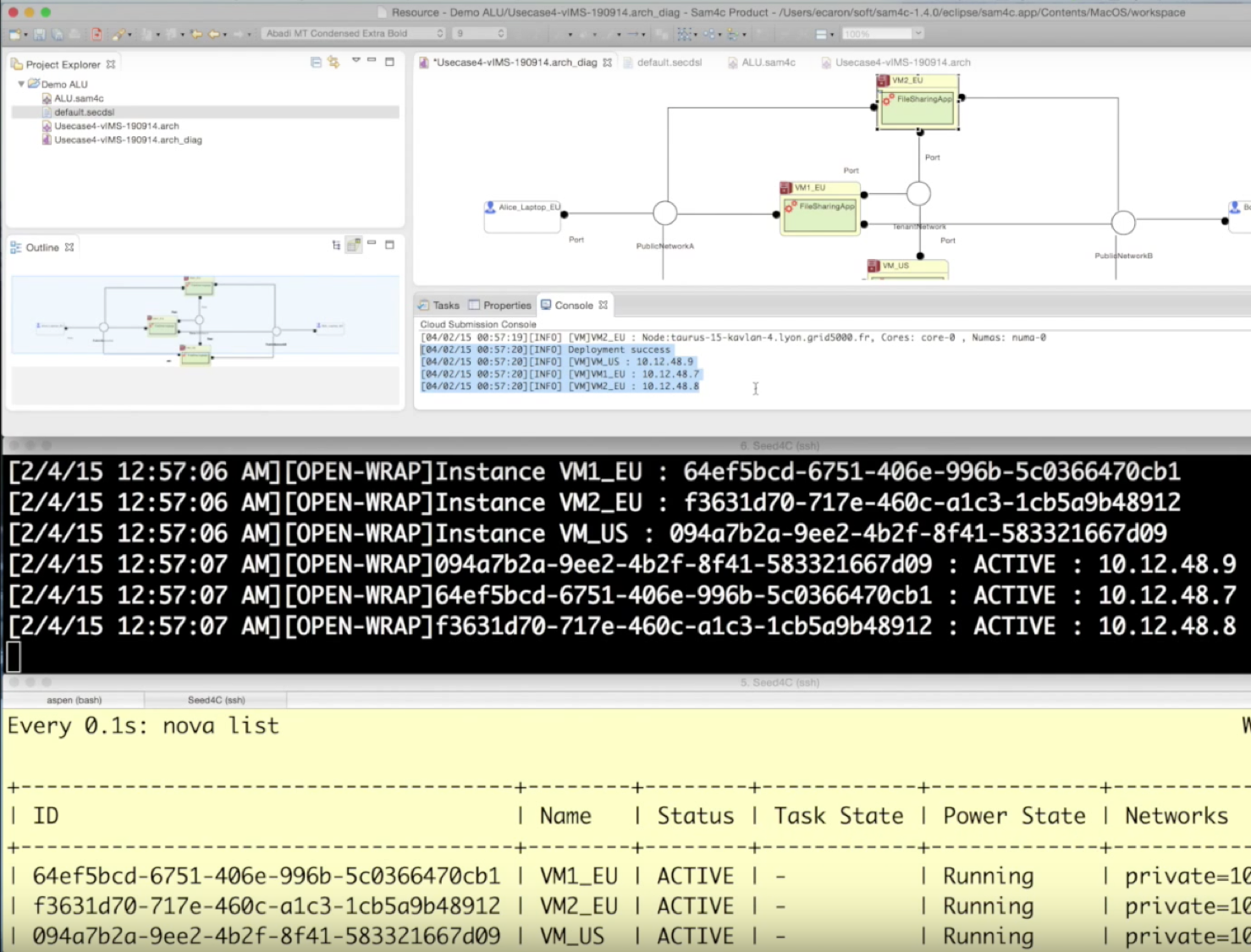The height and width of the screenshot is (952, 1251).
Task: Switch to the default.secdsl editor tab
Action: pos(662,63)
